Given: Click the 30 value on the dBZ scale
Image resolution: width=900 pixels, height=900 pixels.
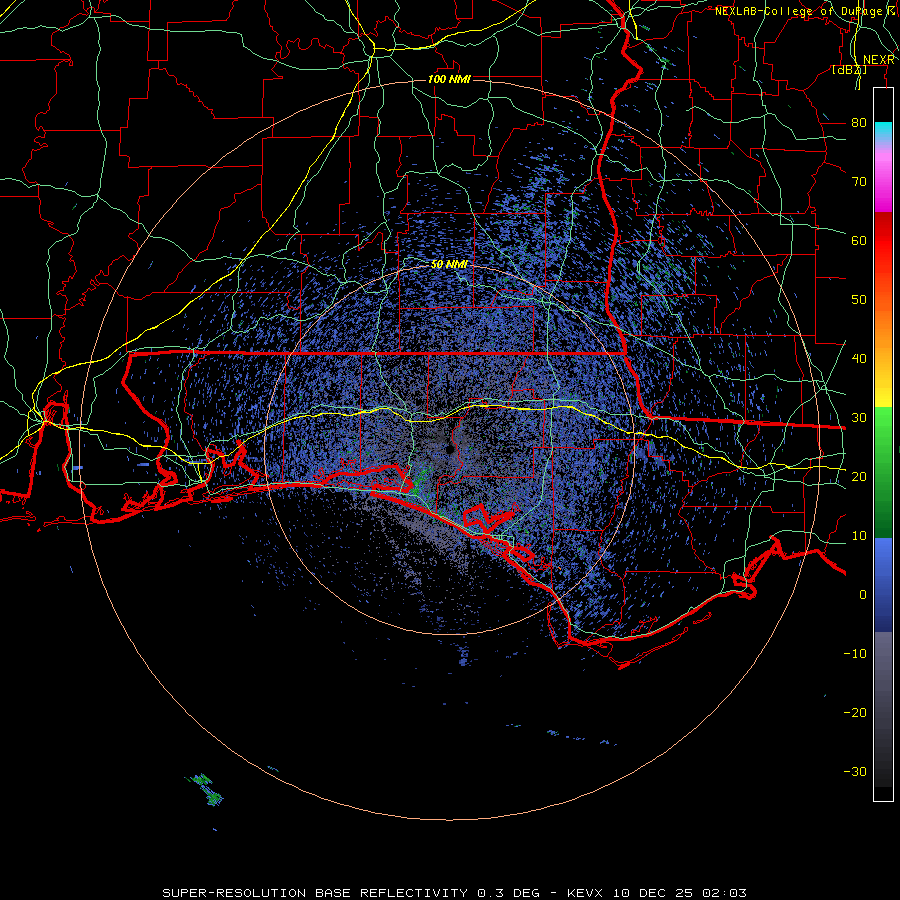Looking at the screenshot, I should (859, 418).
